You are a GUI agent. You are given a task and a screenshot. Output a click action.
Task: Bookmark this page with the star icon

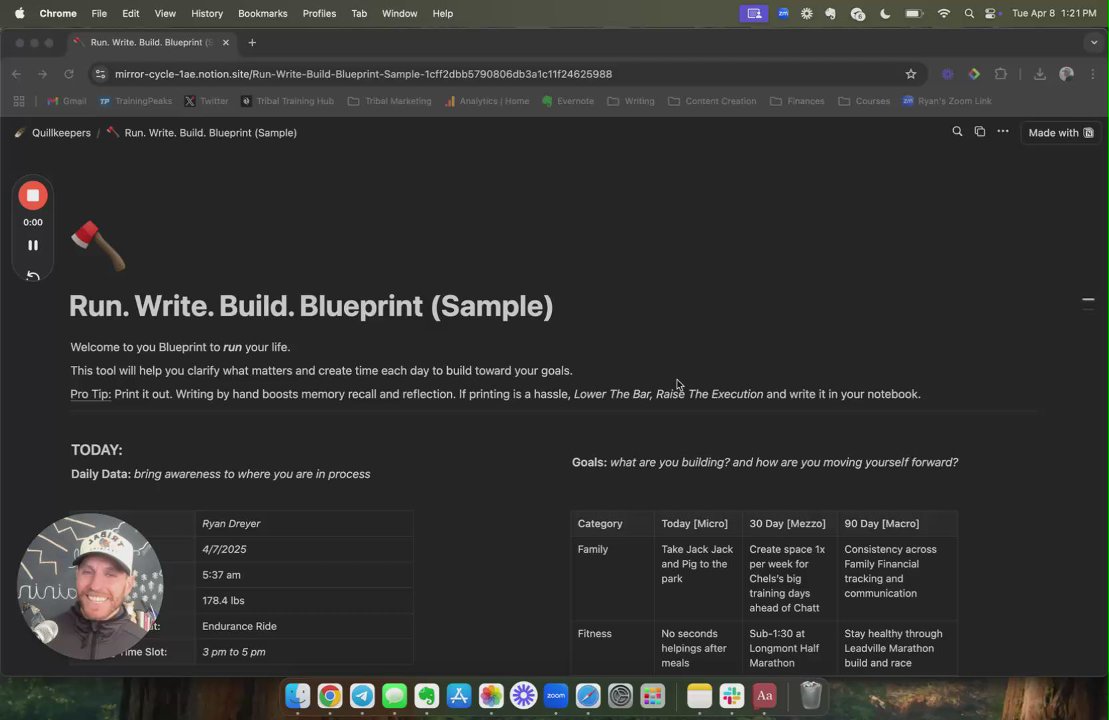click(x=911, y=74)
